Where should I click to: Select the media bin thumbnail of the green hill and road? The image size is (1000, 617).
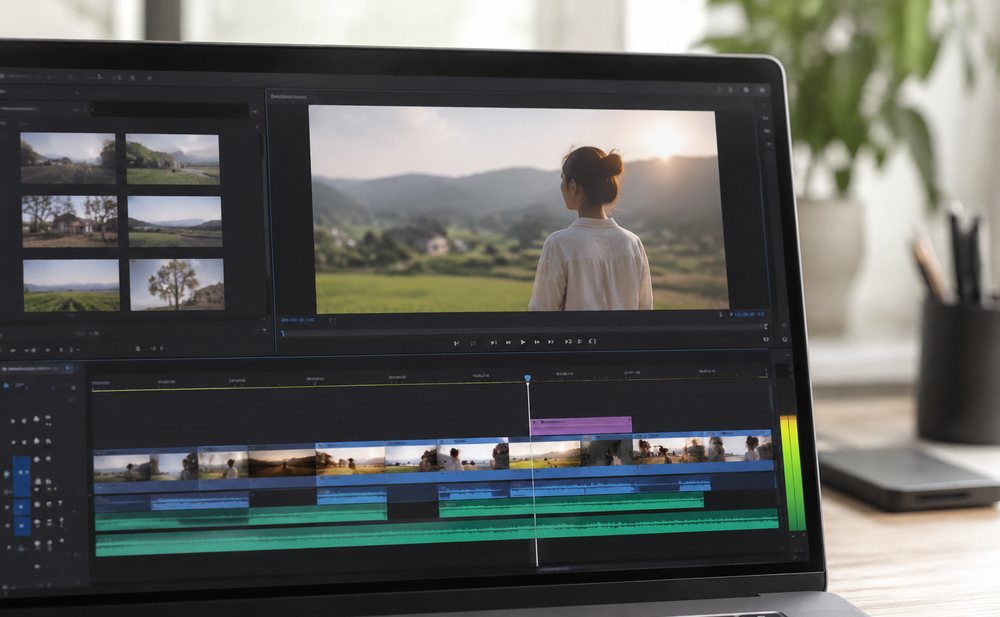[x=173, y=159]
